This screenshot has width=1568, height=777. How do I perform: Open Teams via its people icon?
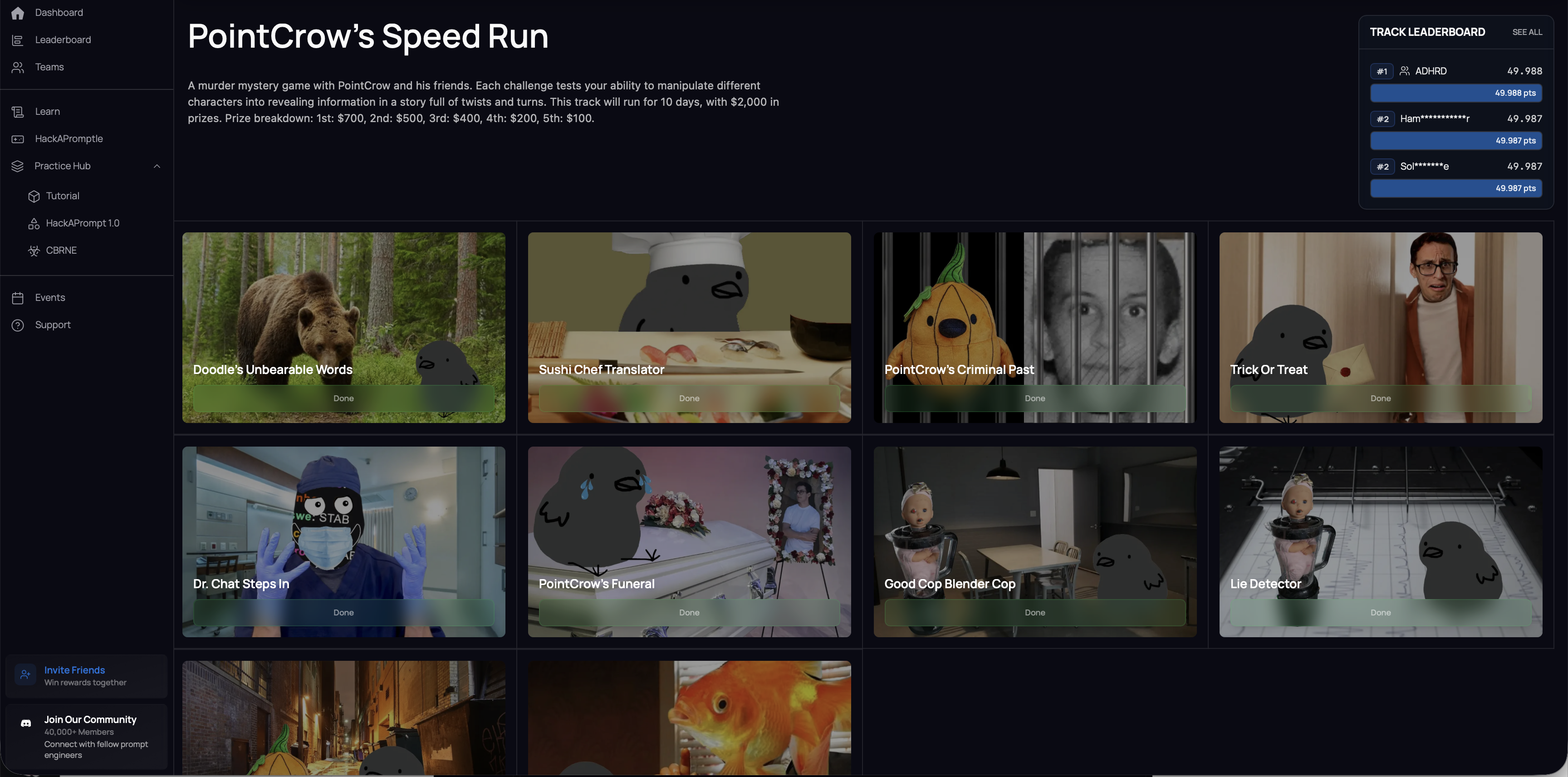tap(18, 67)
